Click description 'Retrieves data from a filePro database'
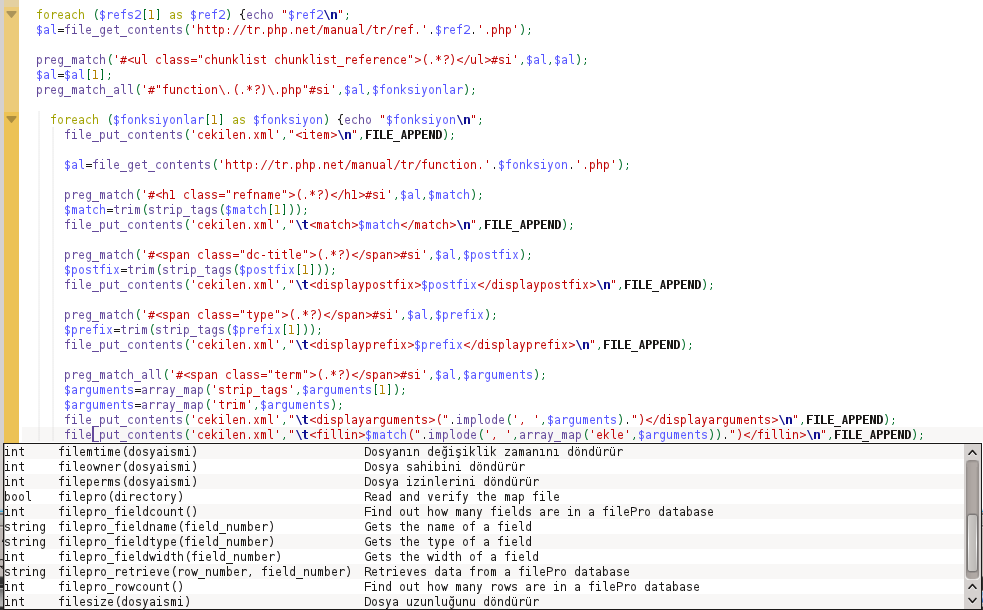The image size is (983, 610). 497,572
